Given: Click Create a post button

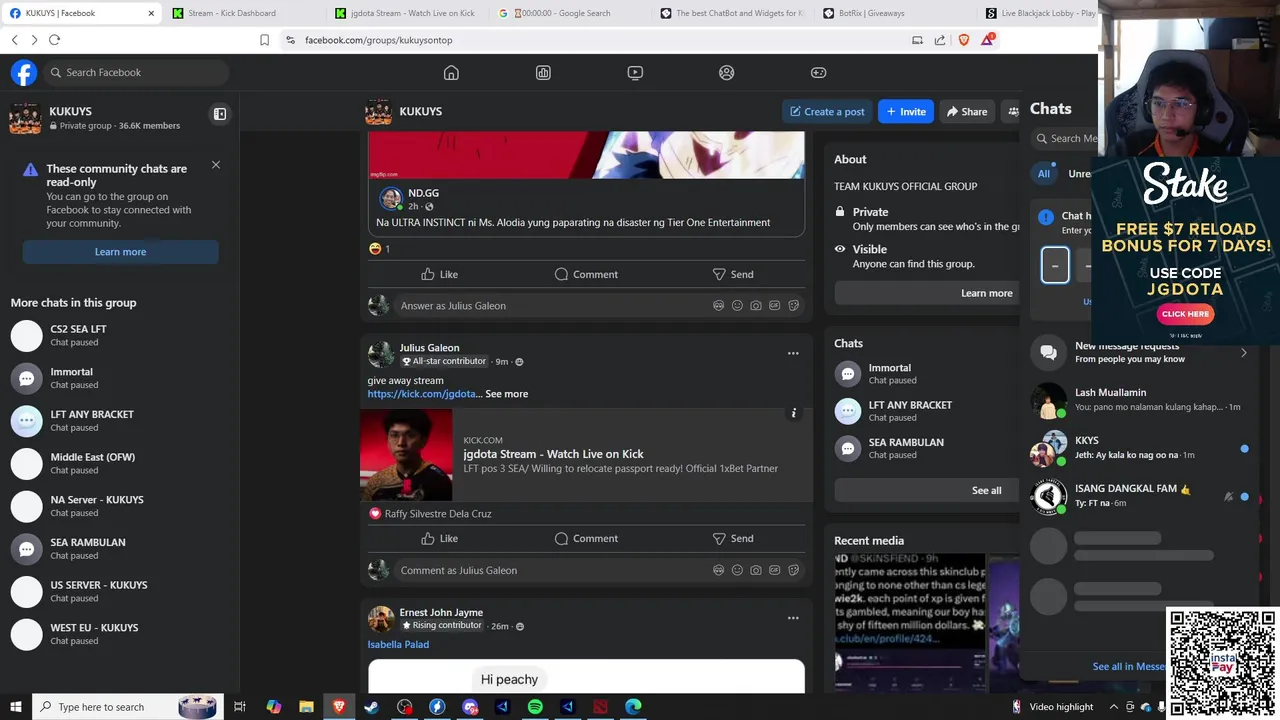Looking at the screenshot, I should [x=827, y=111].
